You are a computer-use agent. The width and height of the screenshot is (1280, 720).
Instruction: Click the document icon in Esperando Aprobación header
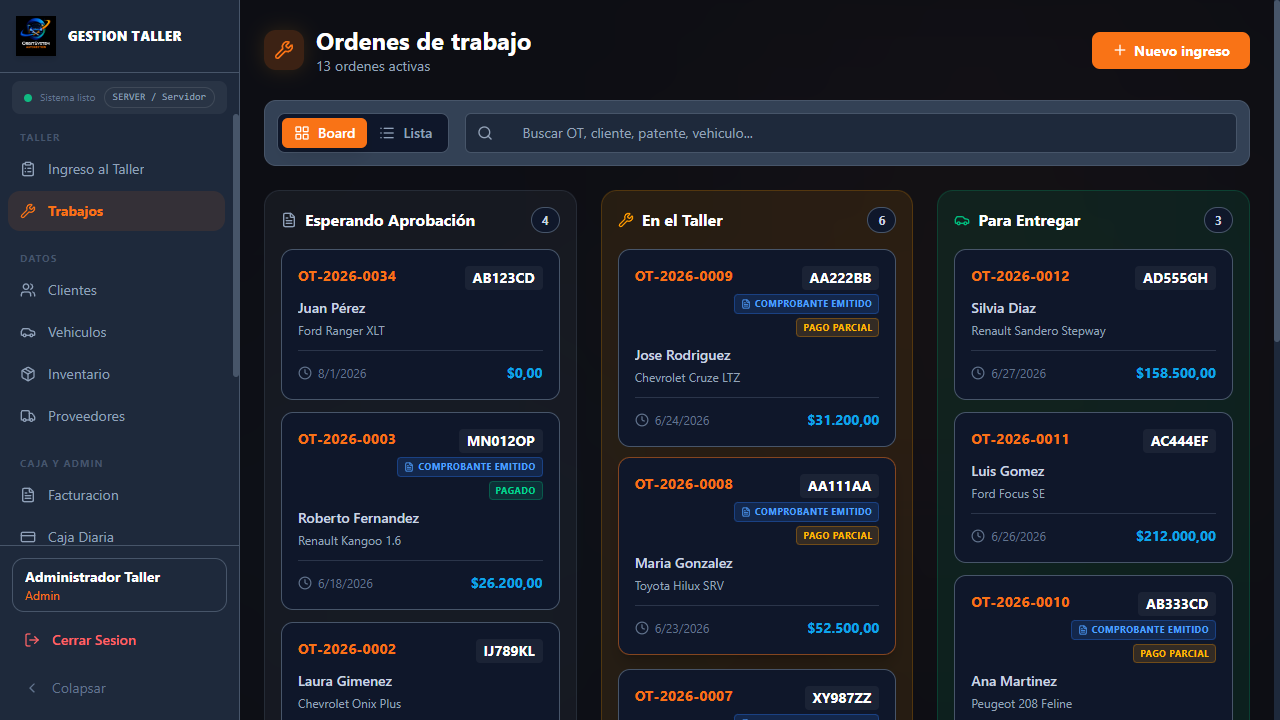coord(289,220)
